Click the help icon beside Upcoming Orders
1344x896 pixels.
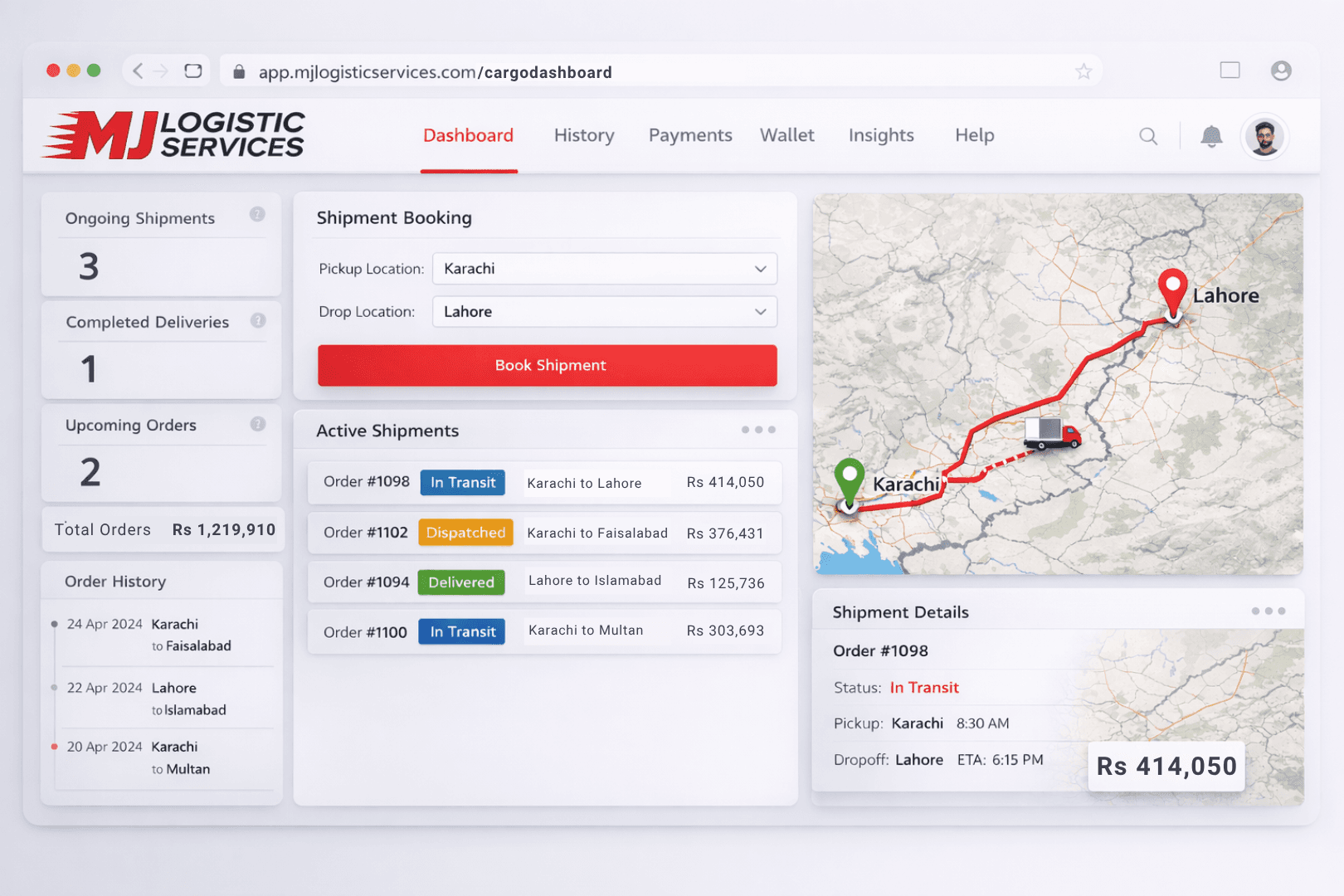[257, 423]
